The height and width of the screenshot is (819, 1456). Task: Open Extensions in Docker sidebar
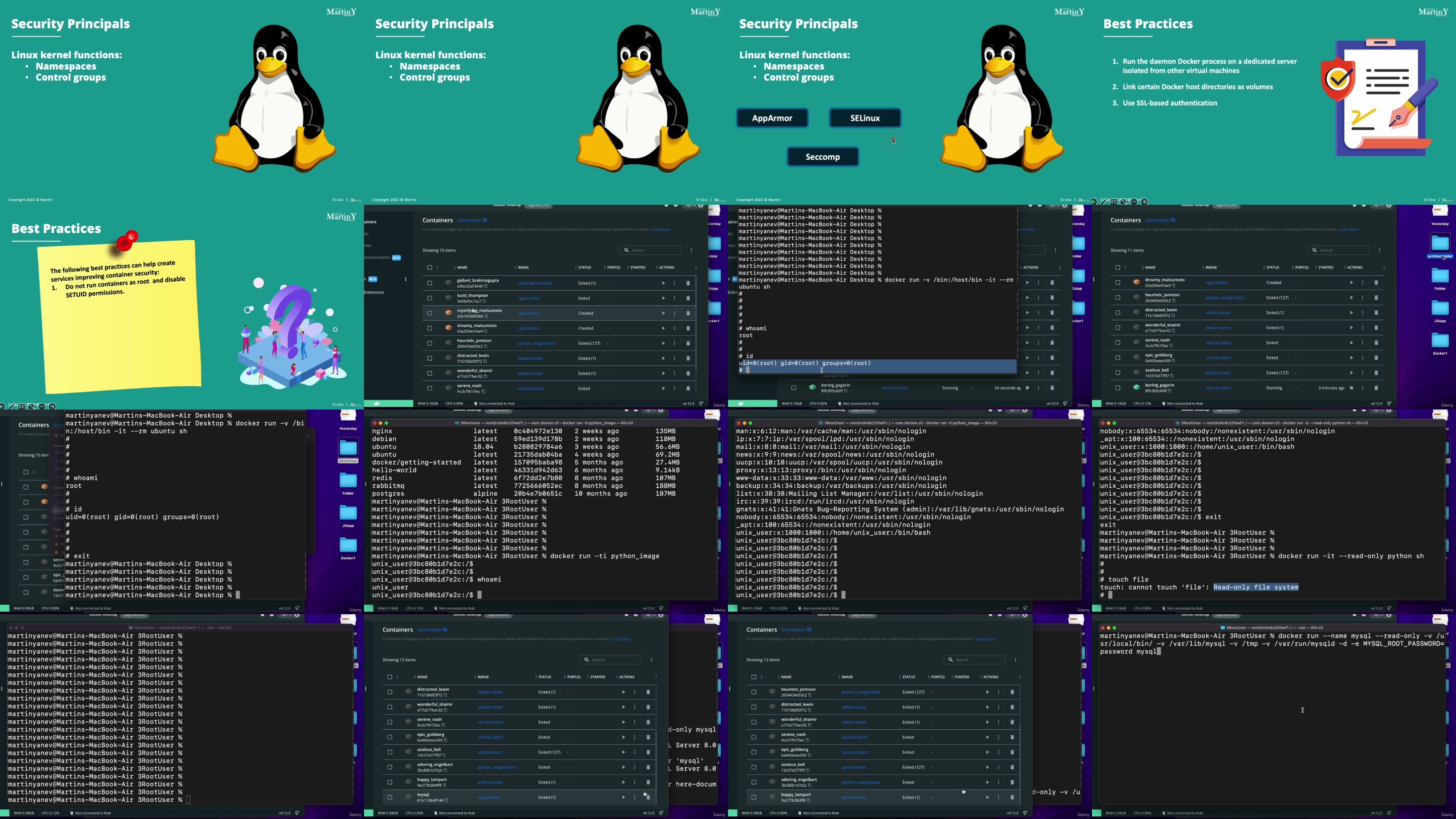374,292
